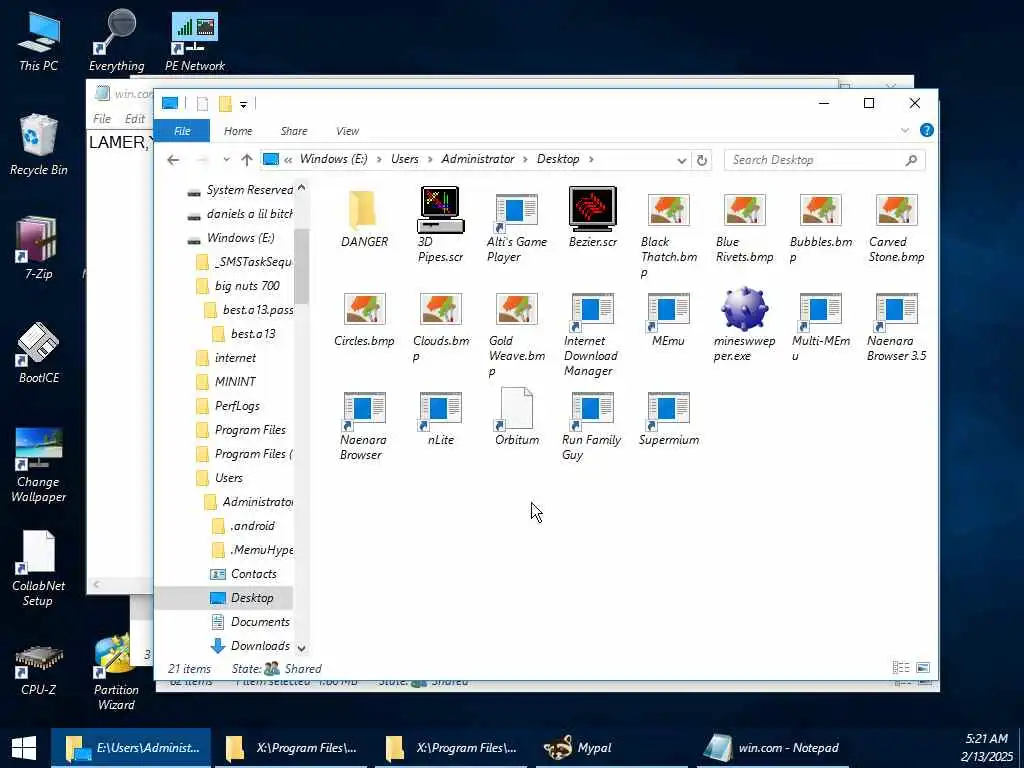
Task: Open Notepad's Edit menu
Action: (x=135, y=118)
